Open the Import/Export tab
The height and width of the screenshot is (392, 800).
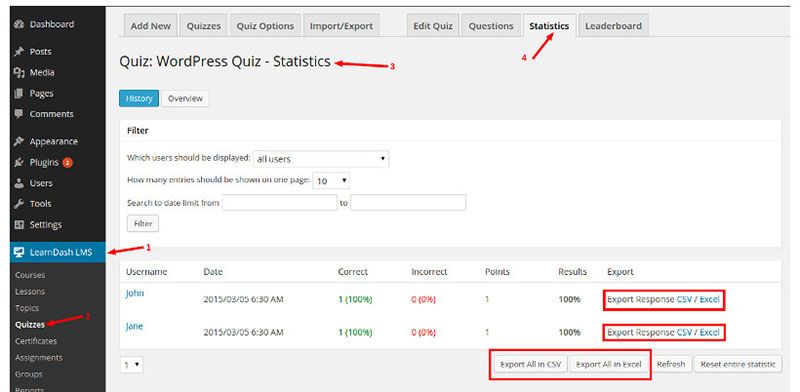tap(341, 26)
